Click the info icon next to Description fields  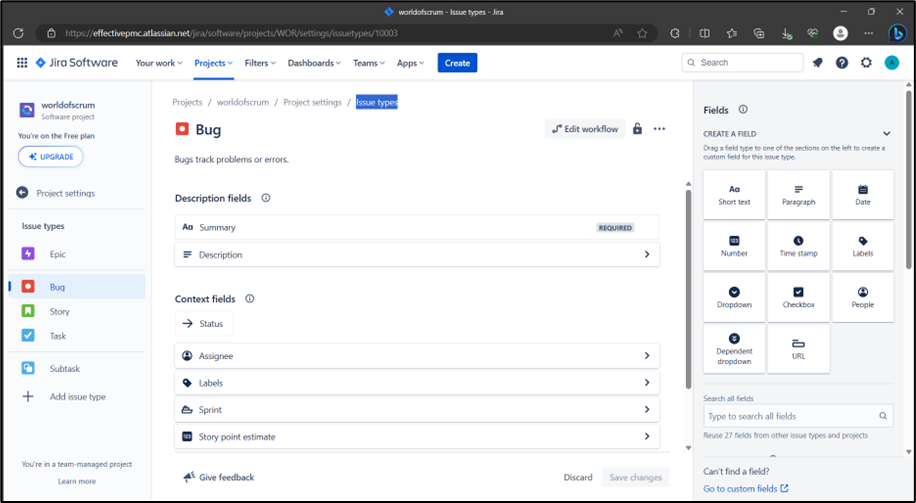click(x=266, y=198)
